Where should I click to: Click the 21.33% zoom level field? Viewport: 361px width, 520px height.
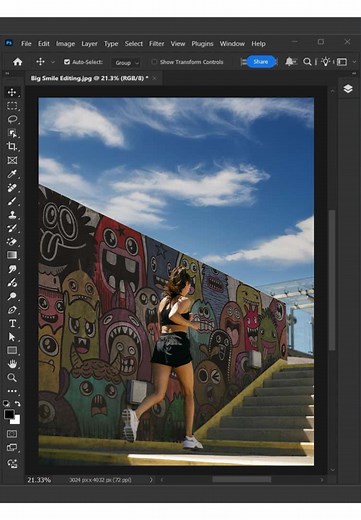39,480
